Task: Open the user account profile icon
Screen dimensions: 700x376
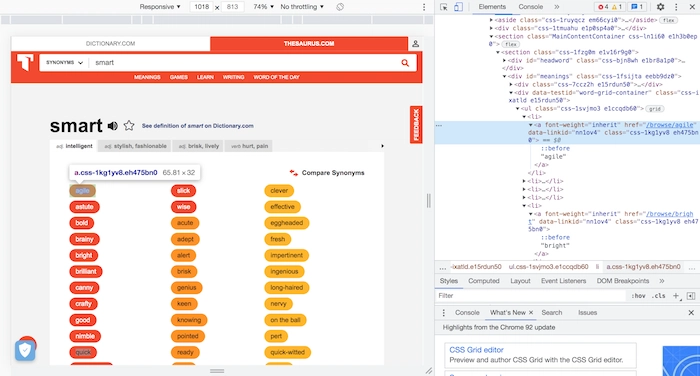Action: [415, 43]
